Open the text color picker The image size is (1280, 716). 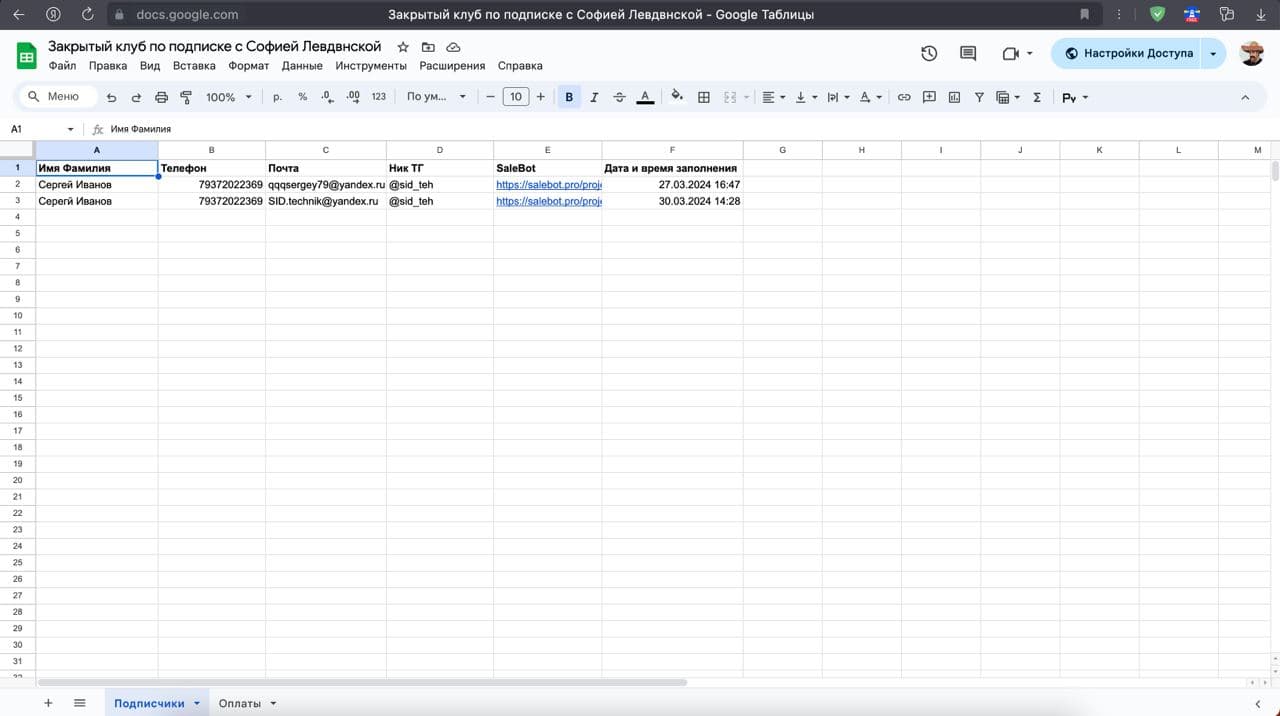tap(645, 97)
